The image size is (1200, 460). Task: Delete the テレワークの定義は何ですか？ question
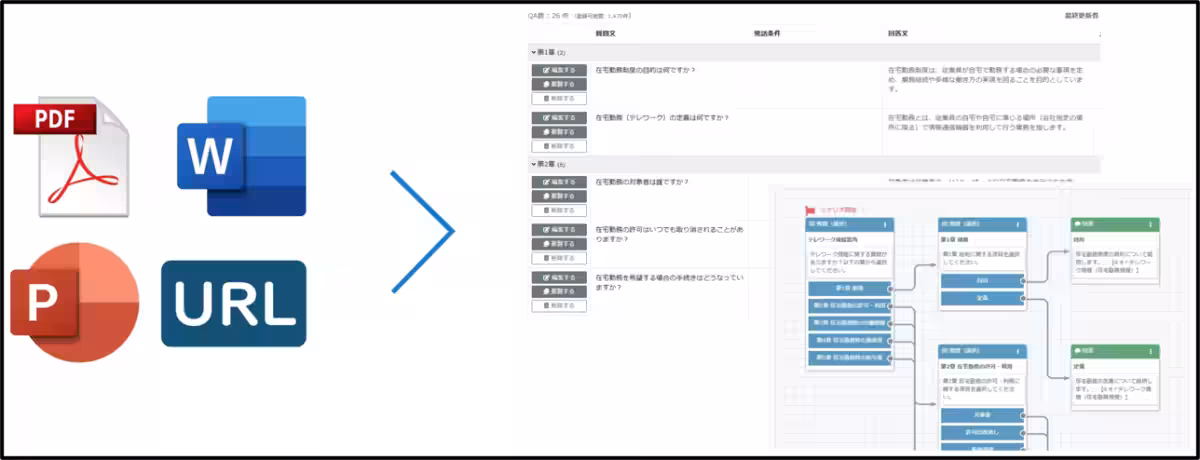[559, 146]
